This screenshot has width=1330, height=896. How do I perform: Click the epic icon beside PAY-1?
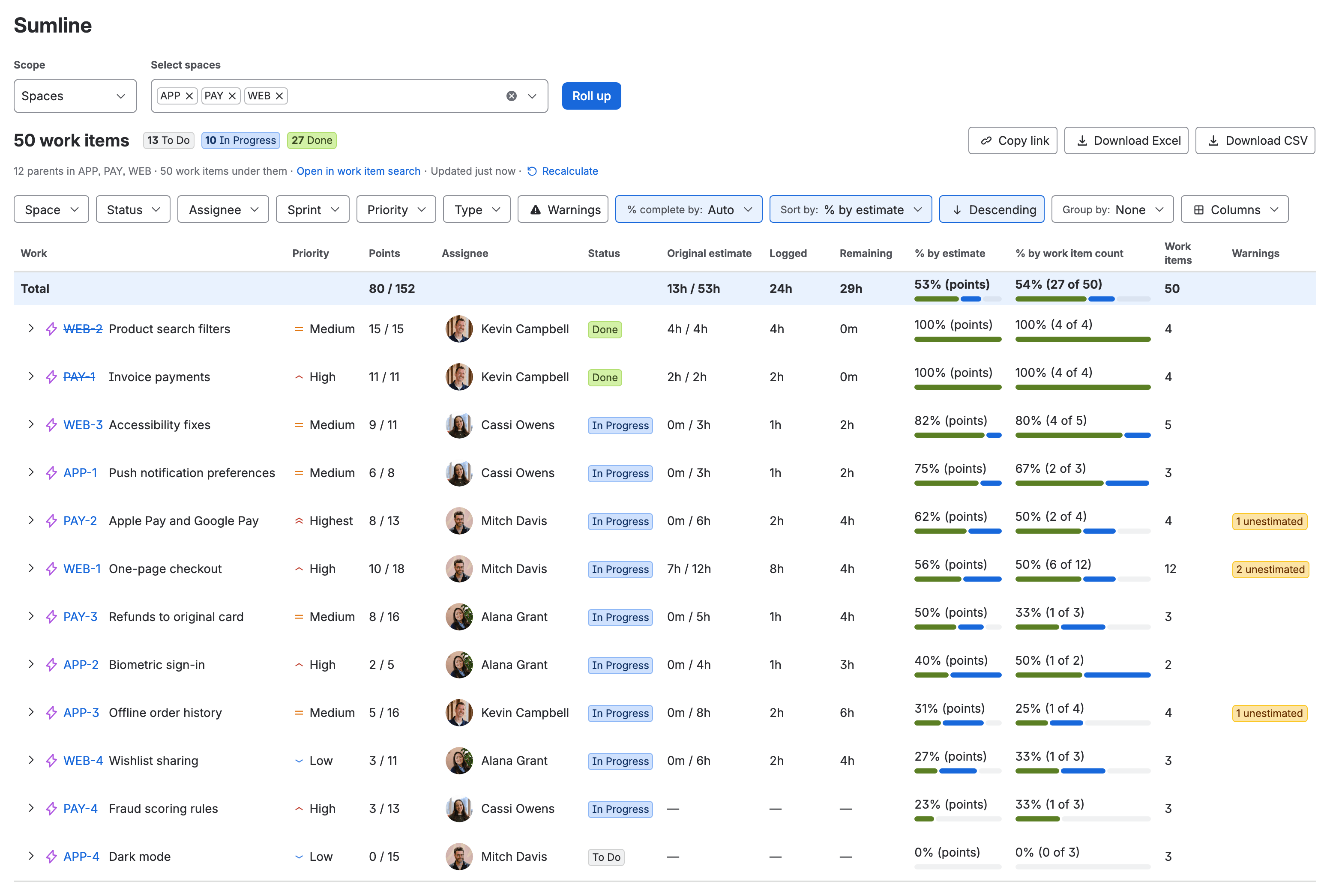(x=51, y=377)
